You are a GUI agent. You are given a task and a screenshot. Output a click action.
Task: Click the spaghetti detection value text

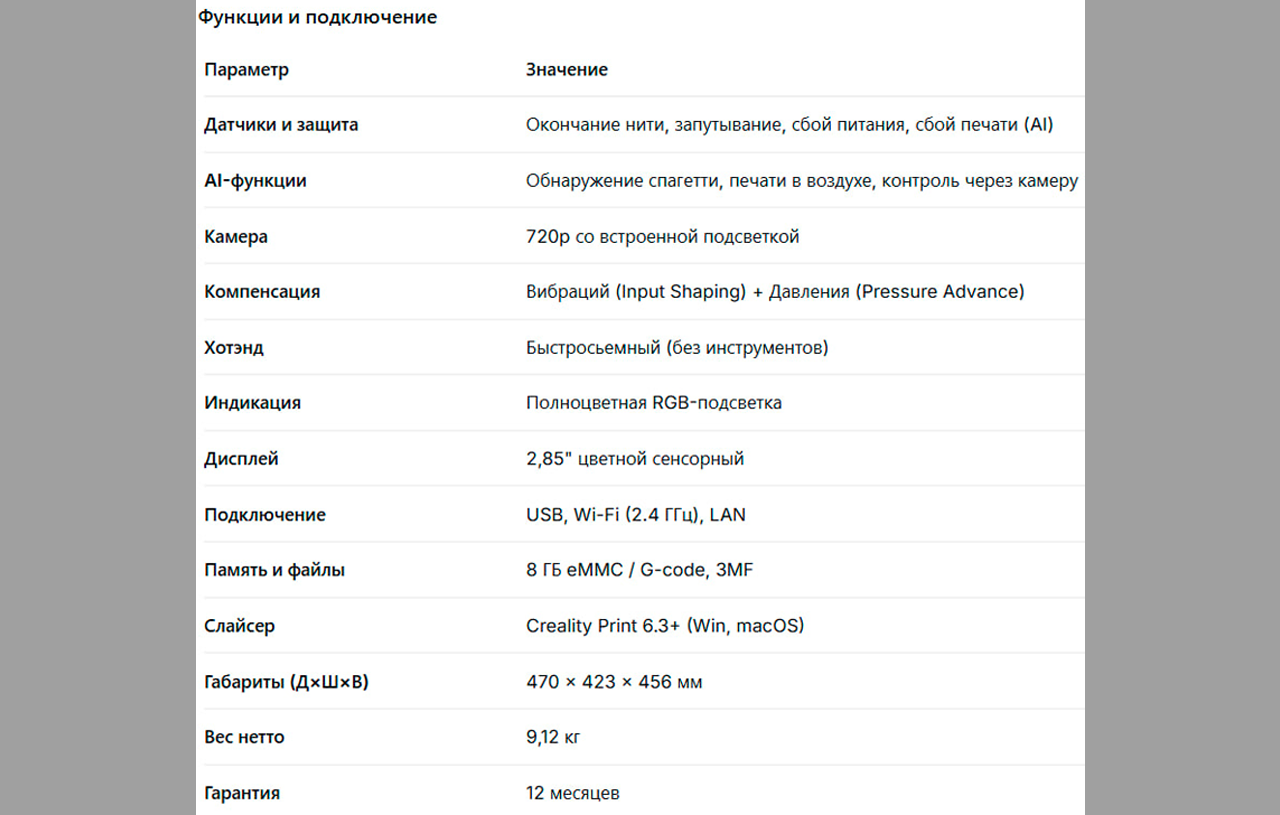(801, 181)
